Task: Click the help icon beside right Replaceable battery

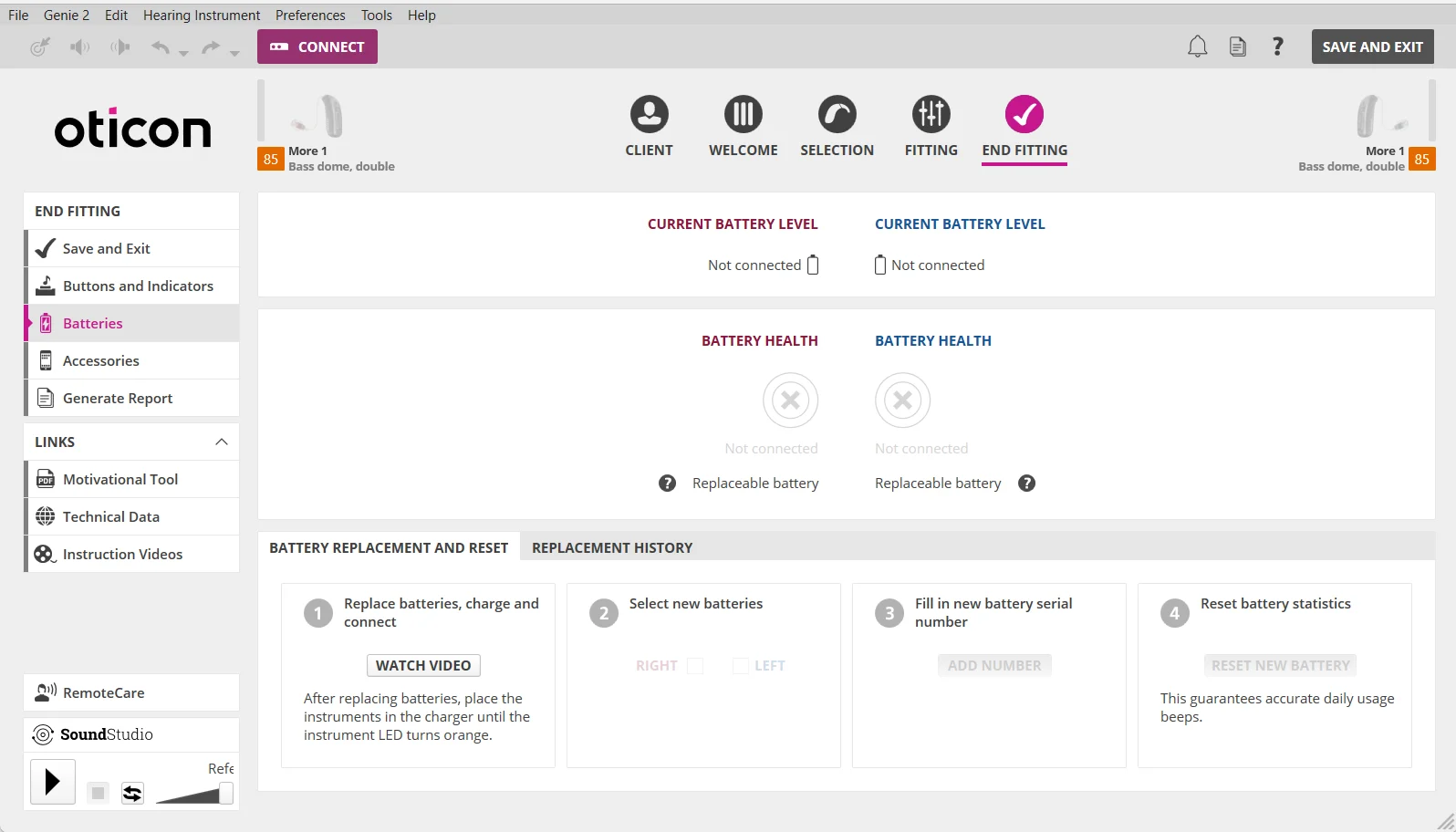Action: [668, 484]
